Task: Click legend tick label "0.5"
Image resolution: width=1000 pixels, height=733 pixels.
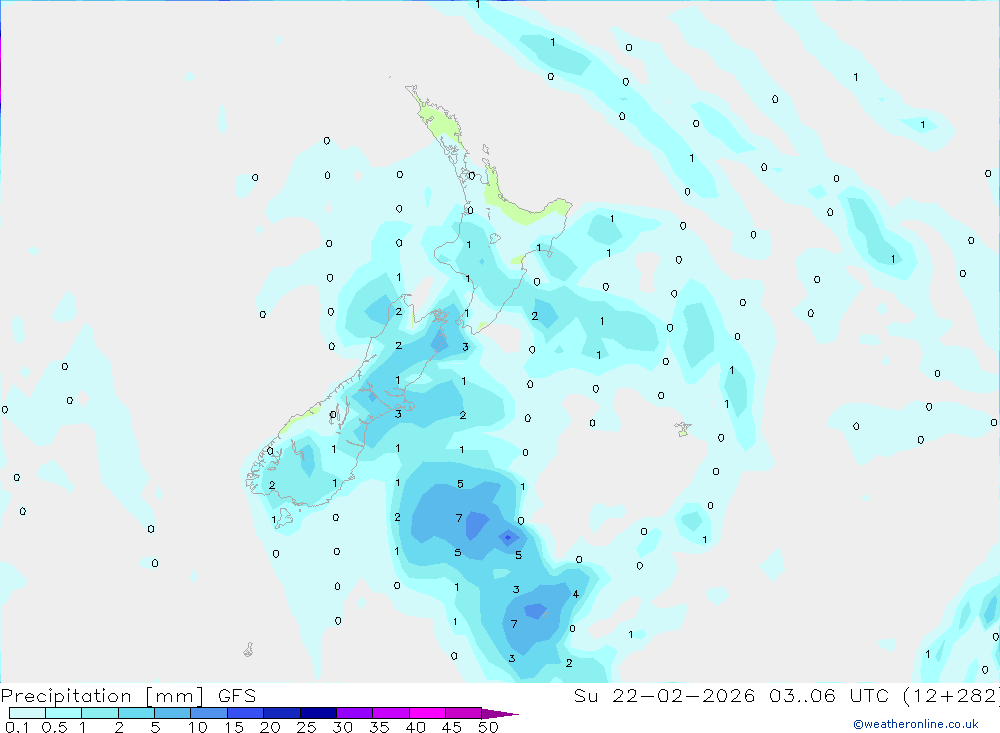Action: point(54,727)
